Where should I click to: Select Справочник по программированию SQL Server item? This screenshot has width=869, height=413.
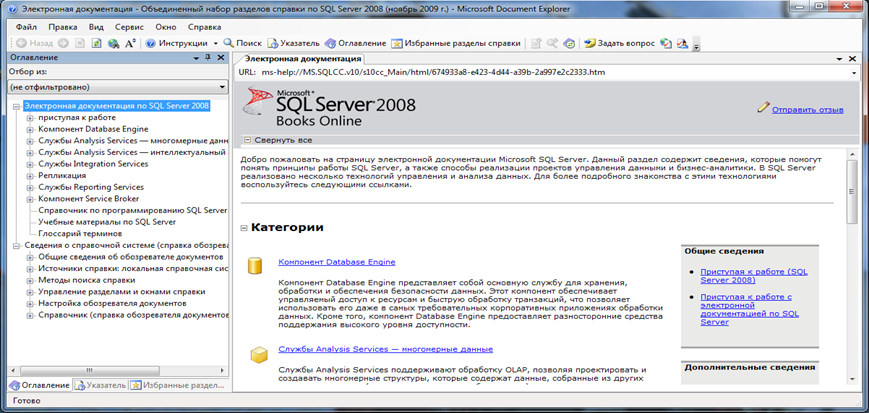tap(132, 210)
